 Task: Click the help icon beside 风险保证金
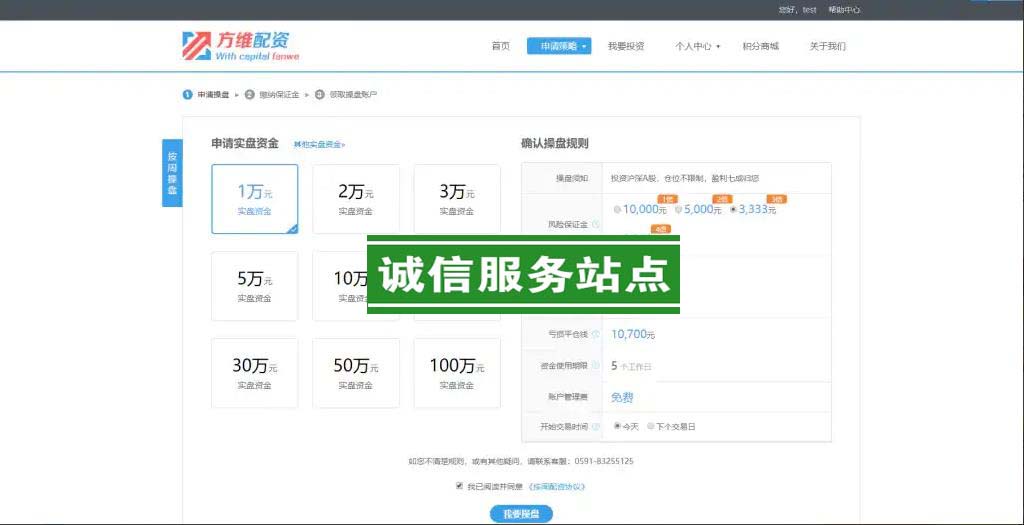[x=596, y=224]
